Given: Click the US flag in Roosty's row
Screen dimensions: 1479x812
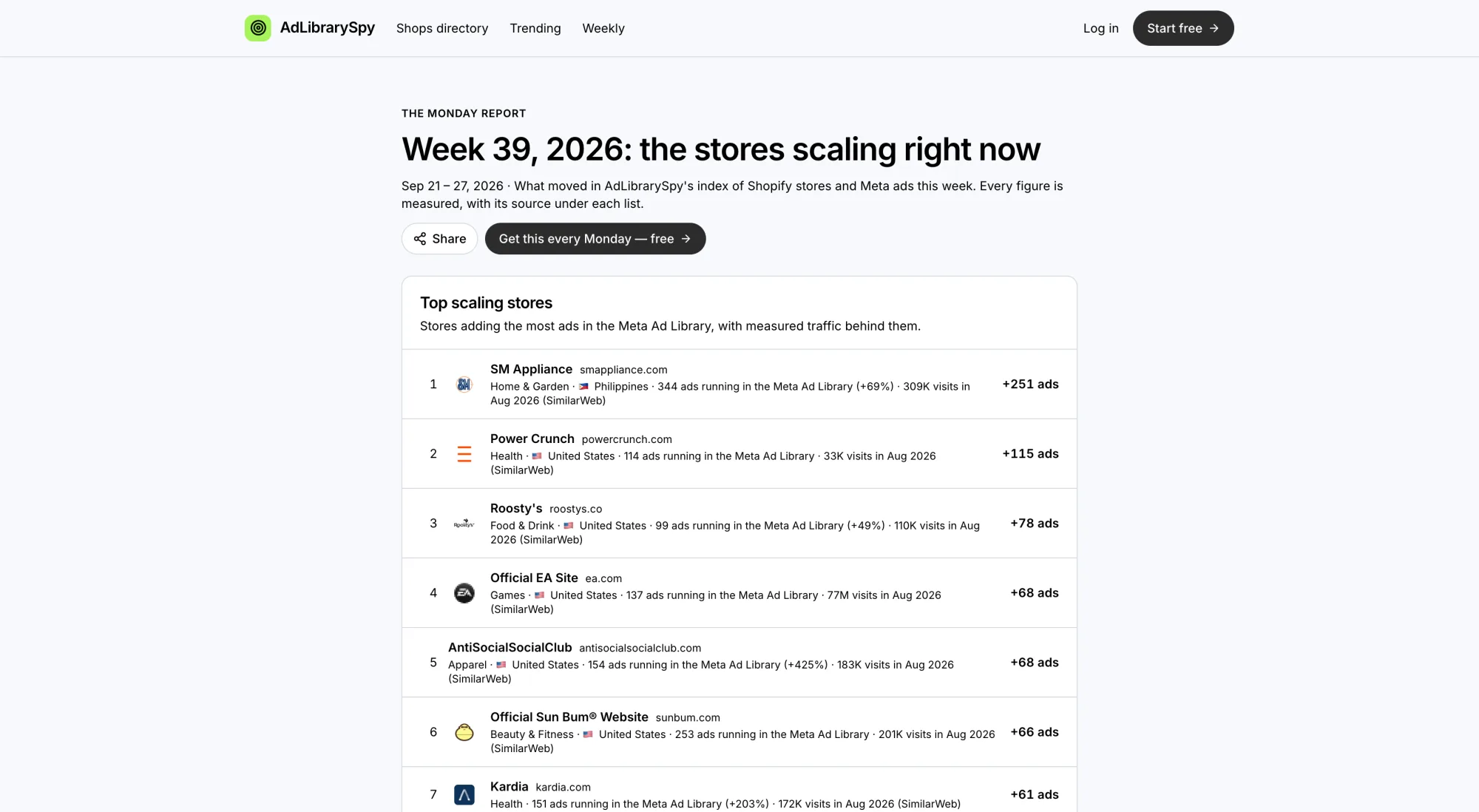Looking at the screenshot, I should tap(569, 526).
